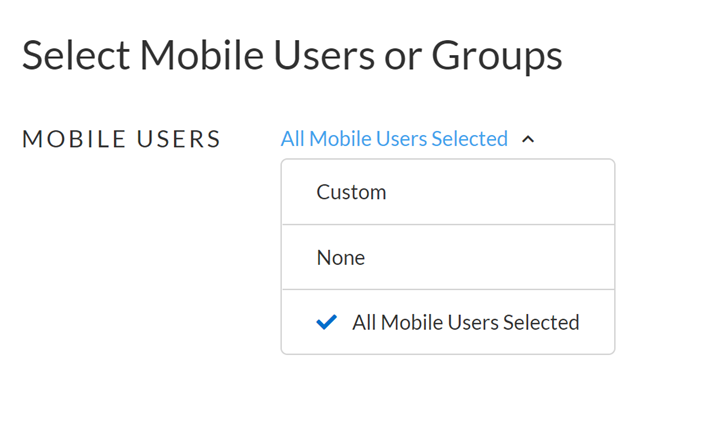This screenshot has height=439, width=707.
Task: Click the Select Mobile Users or Groups heading
Action: pyautogui.click(x=292, y=56)
